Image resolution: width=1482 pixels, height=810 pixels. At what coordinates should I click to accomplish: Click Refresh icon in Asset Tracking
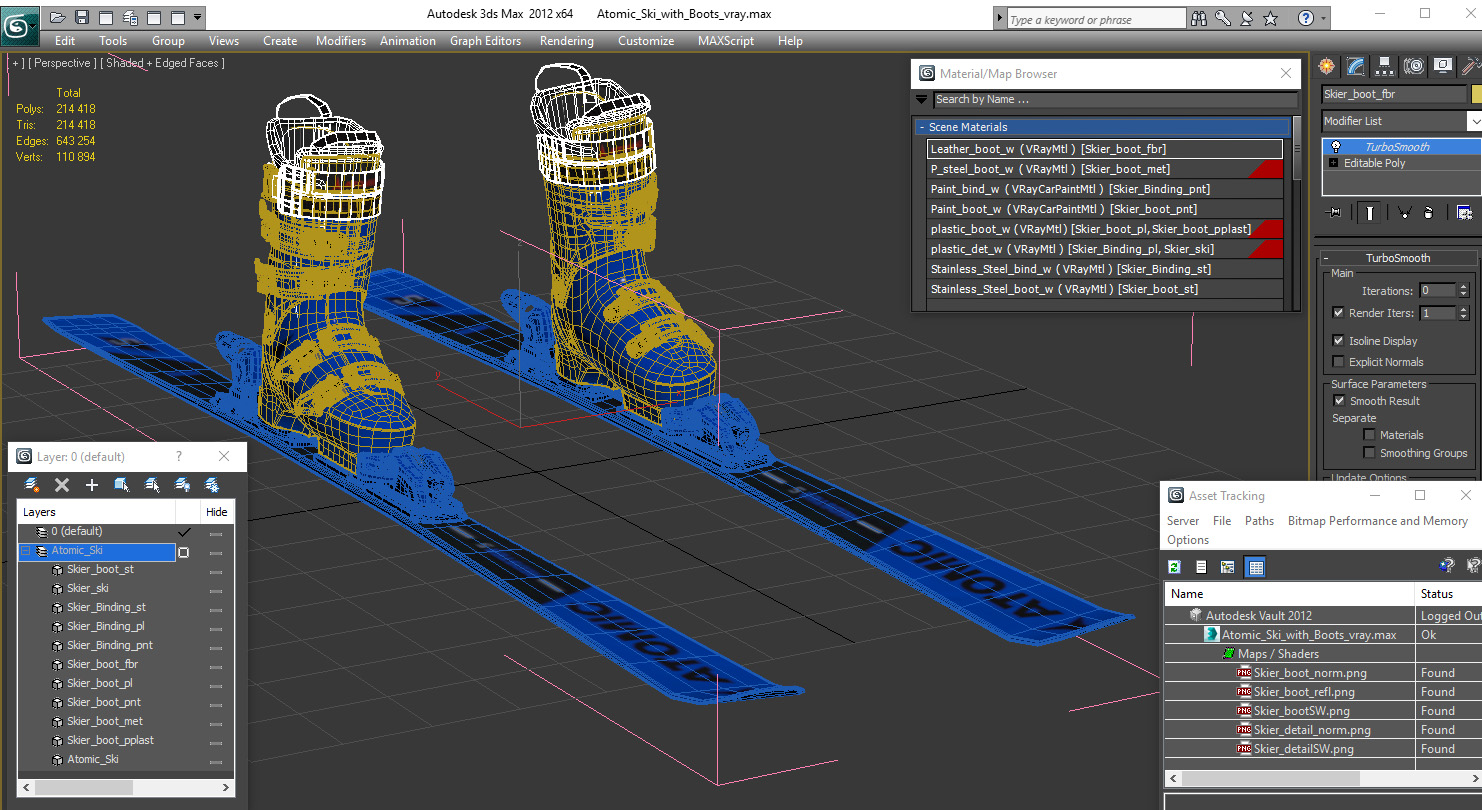coord(1175,567)
